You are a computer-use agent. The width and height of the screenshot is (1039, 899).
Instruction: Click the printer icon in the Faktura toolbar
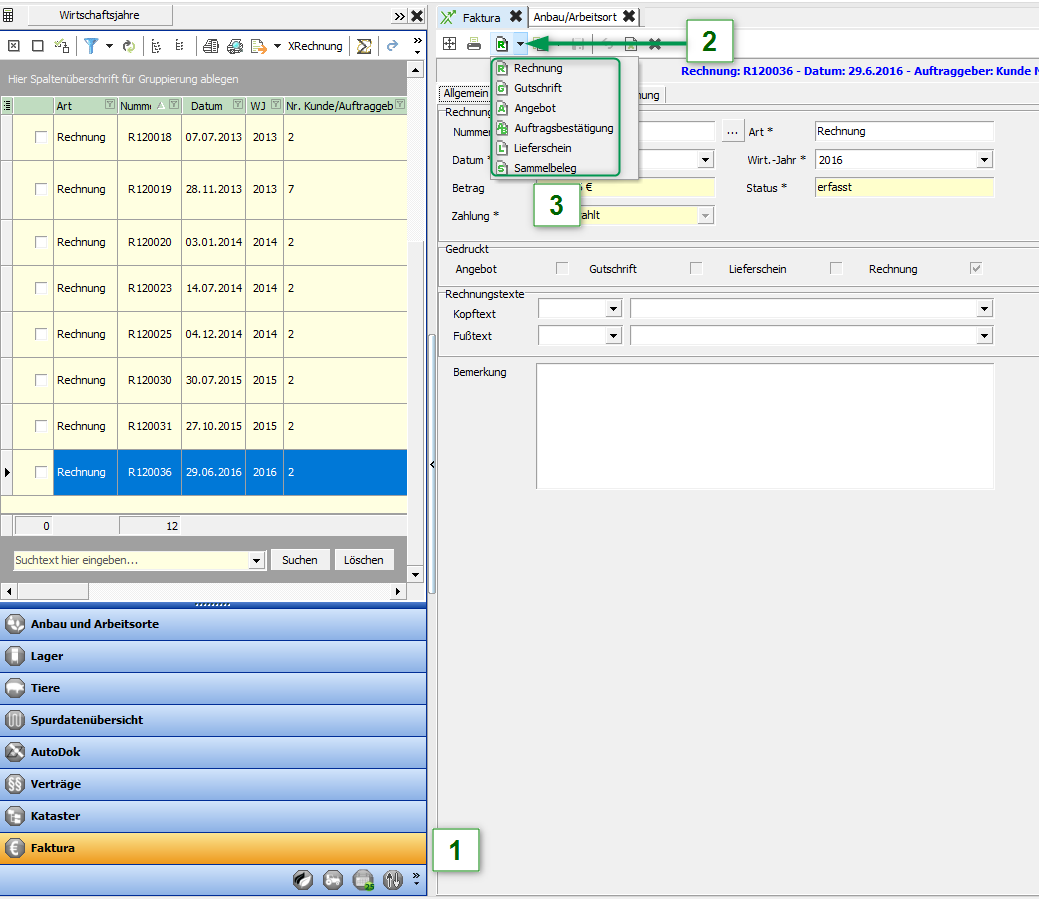click(474, 44)
